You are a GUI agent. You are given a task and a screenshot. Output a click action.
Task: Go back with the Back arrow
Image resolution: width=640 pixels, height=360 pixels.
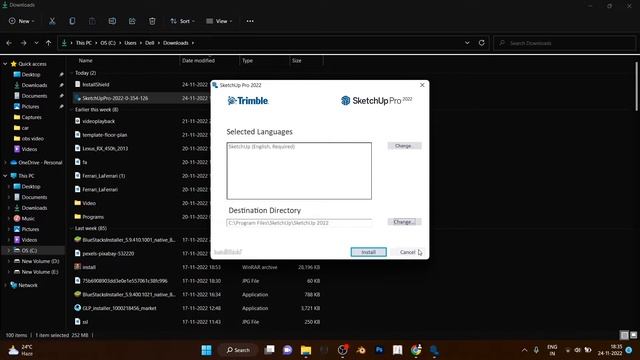point(9,43)
